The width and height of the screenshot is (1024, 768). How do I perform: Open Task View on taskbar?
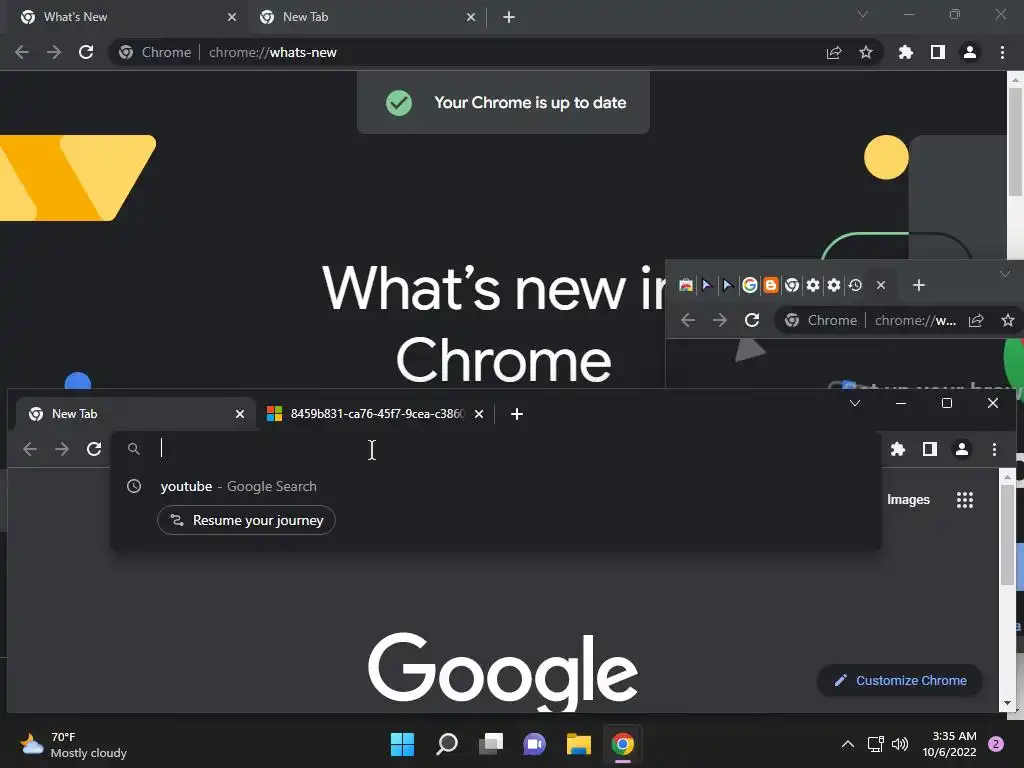point(491,744)
